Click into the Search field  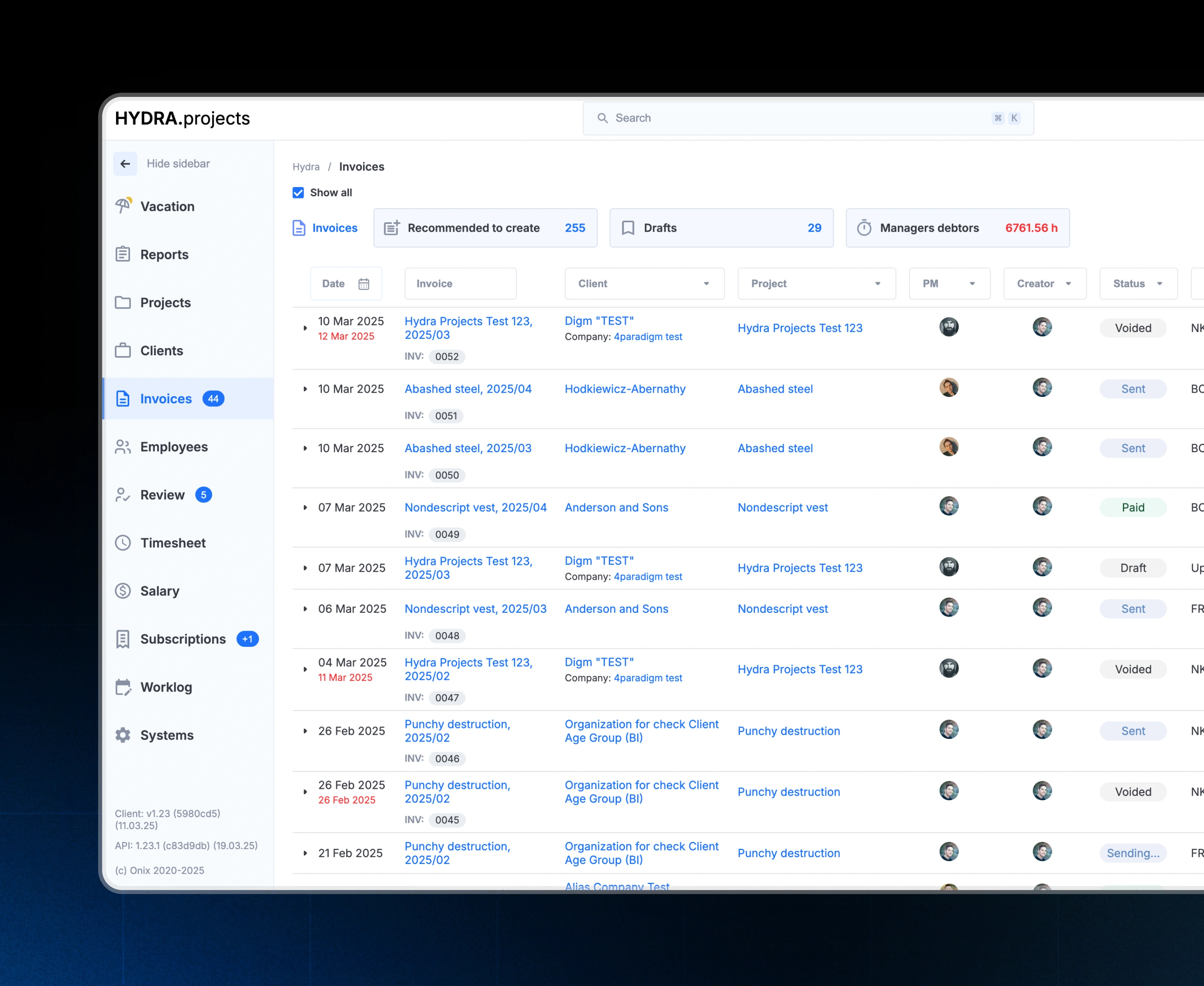point(808,118)
